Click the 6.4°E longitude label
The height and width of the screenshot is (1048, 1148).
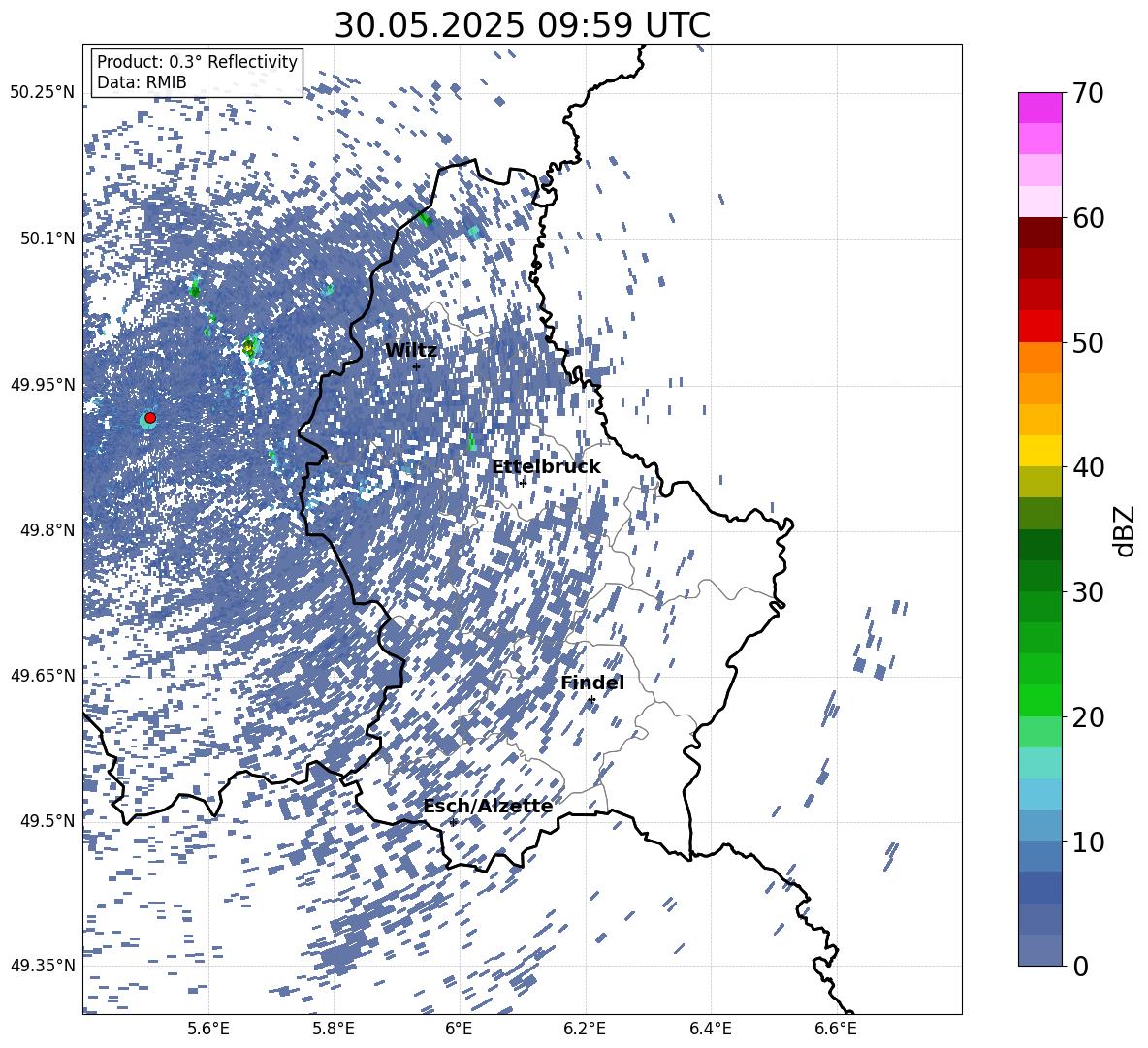(x=710, y=1029)
